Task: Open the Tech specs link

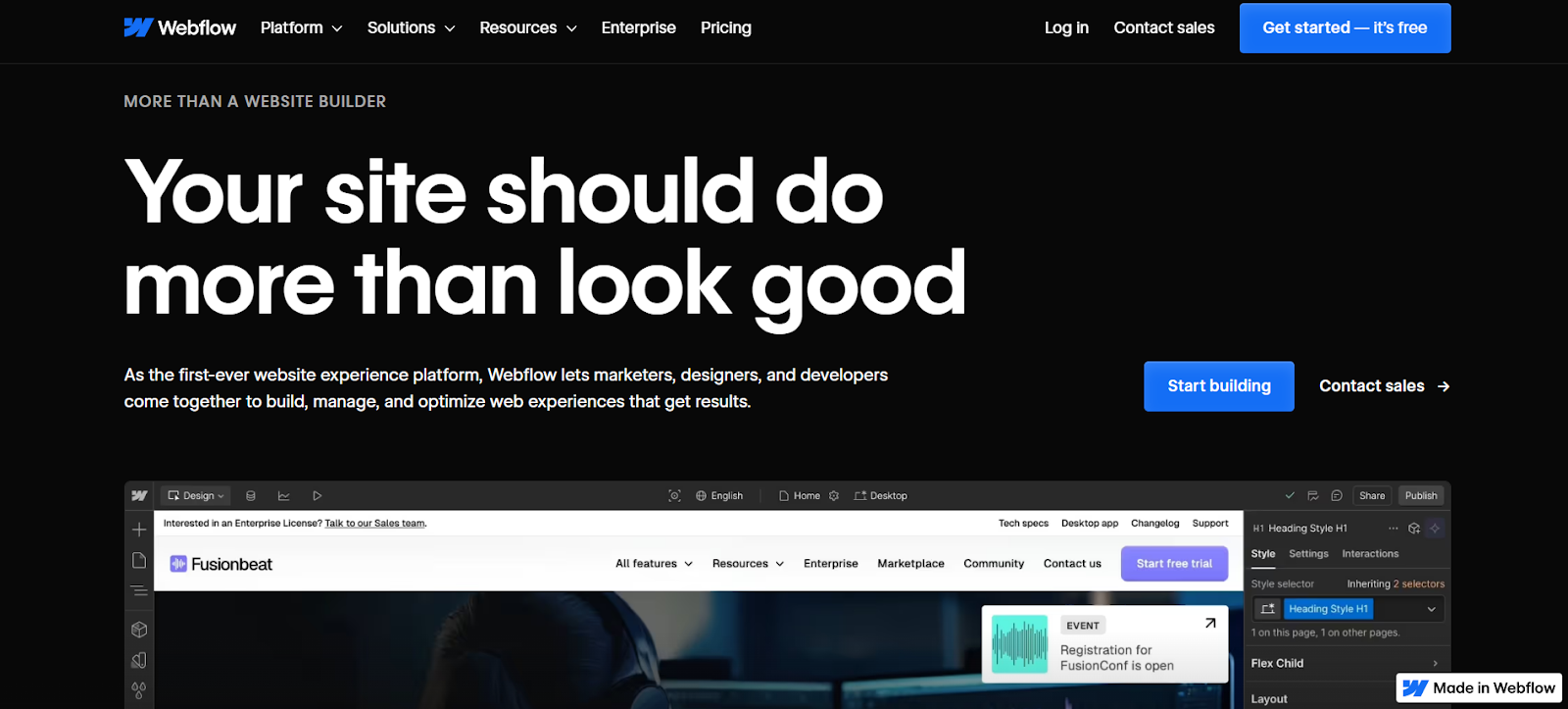Action: (1023, 524)
